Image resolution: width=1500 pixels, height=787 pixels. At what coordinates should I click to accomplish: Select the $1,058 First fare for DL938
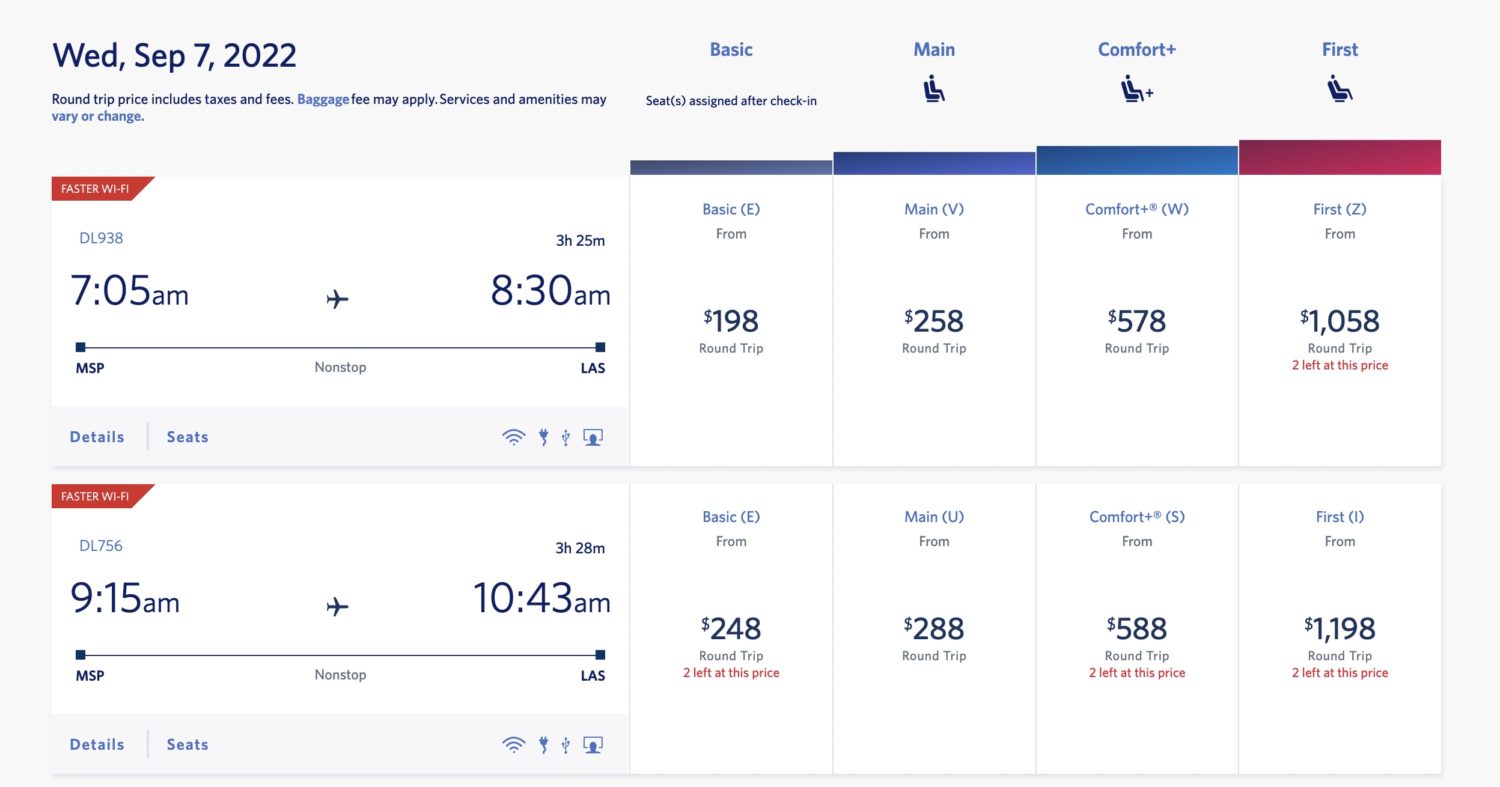(x=1339, y=320)
